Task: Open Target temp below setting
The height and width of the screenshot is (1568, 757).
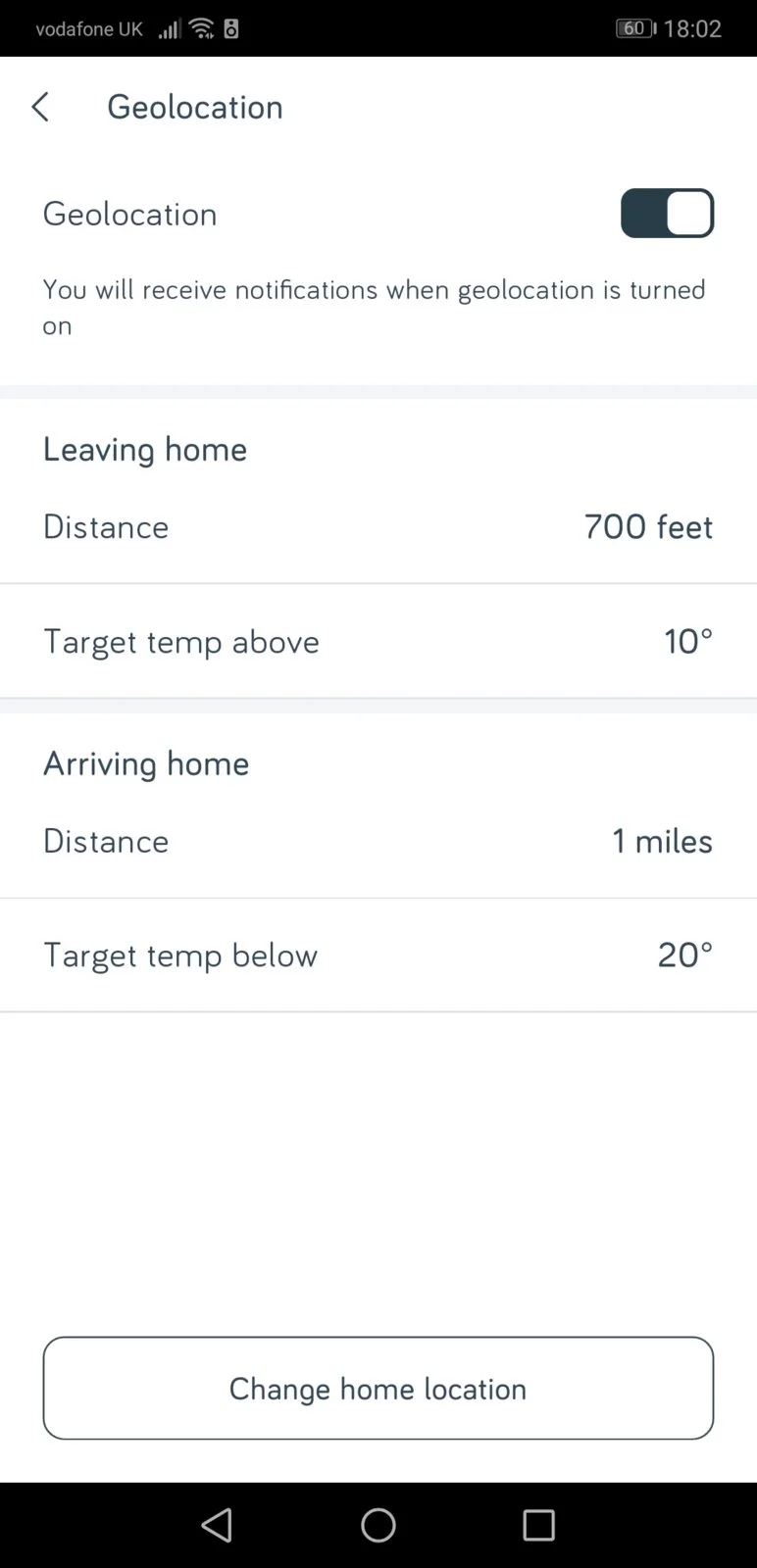Action: pyautogui.click(x=378, y=955)
